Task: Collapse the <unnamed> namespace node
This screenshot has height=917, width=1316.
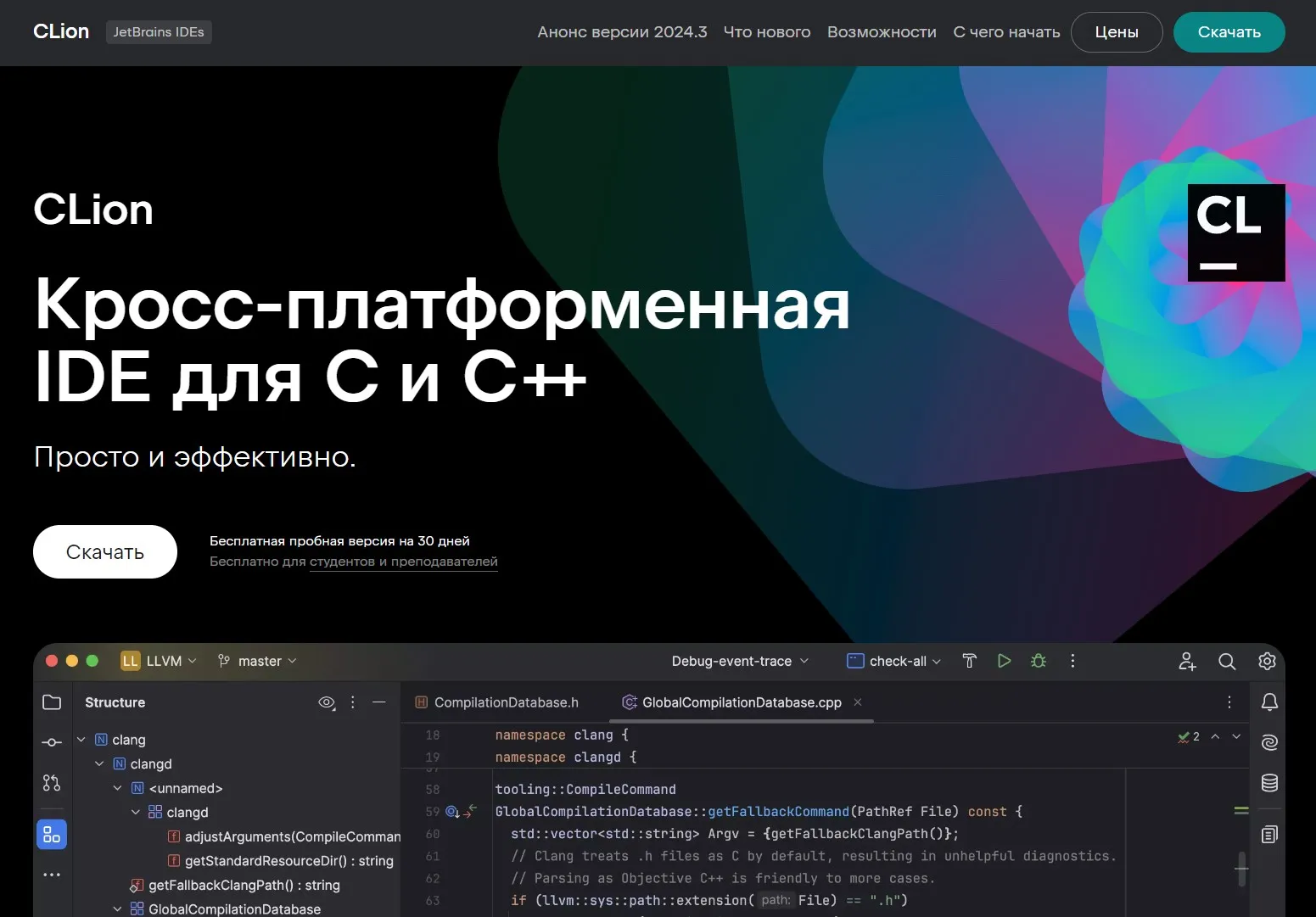Action: click(118, 788)
